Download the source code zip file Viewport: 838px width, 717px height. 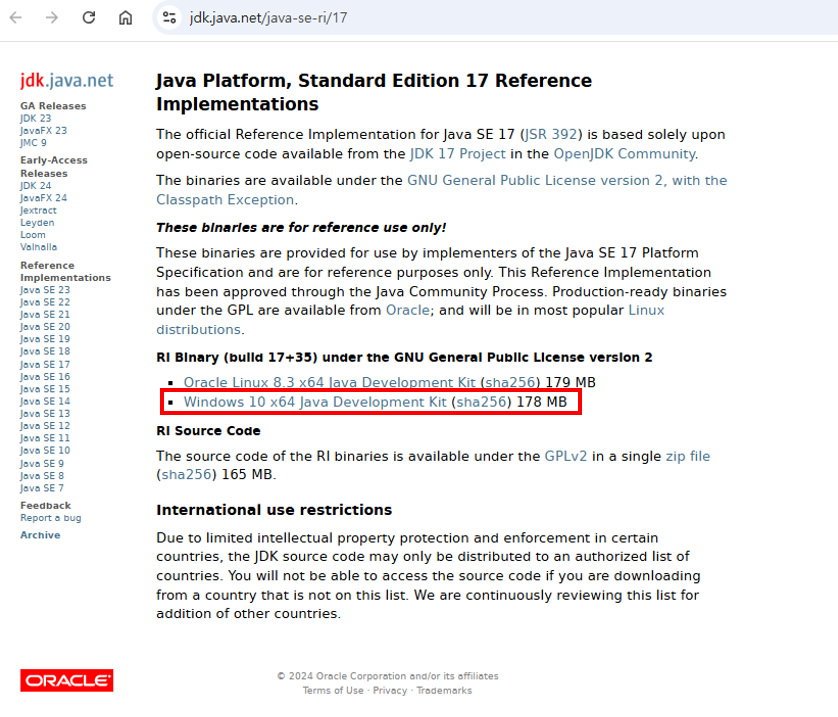[x=688, y=456]
